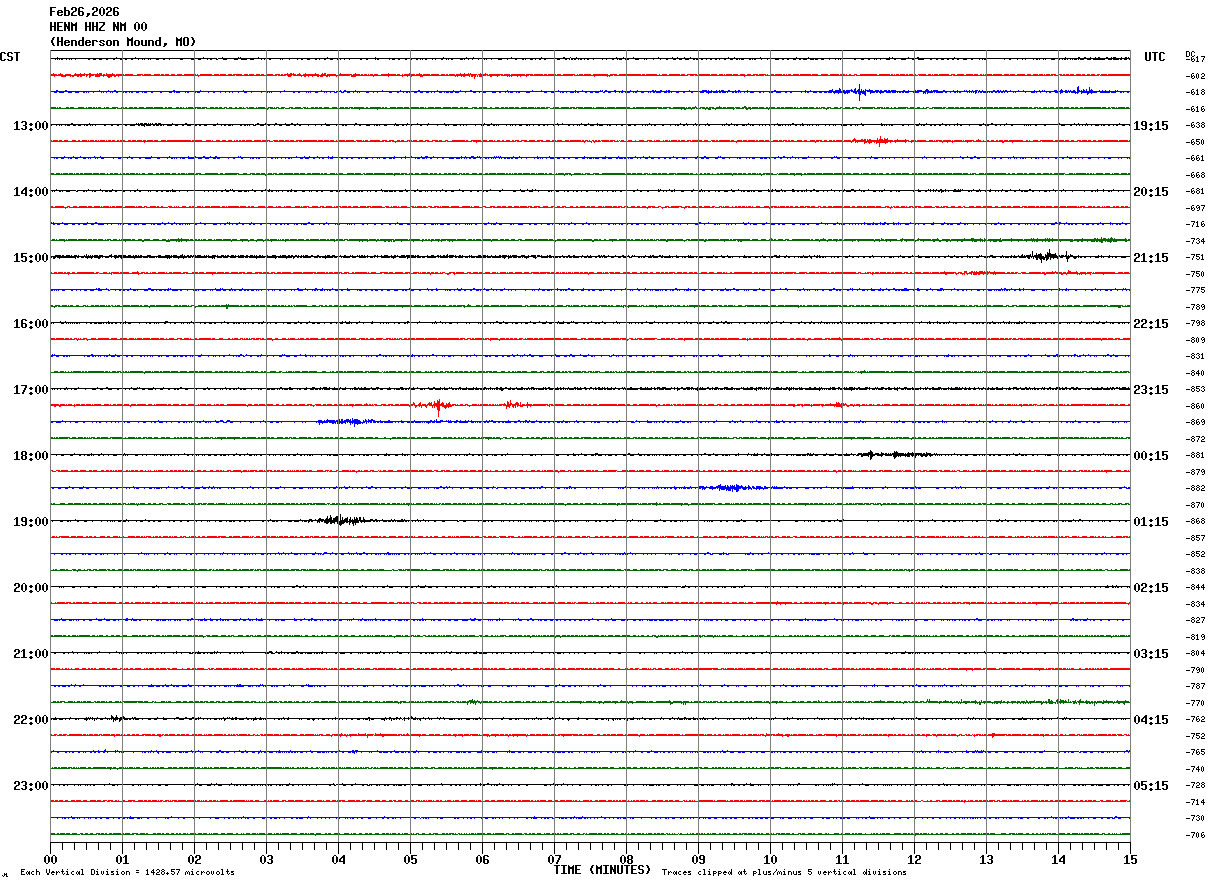Click the 20:15 UTC time label
Image resolution: width=1210 pixels, height=886 pixels.
[1151, 192]
